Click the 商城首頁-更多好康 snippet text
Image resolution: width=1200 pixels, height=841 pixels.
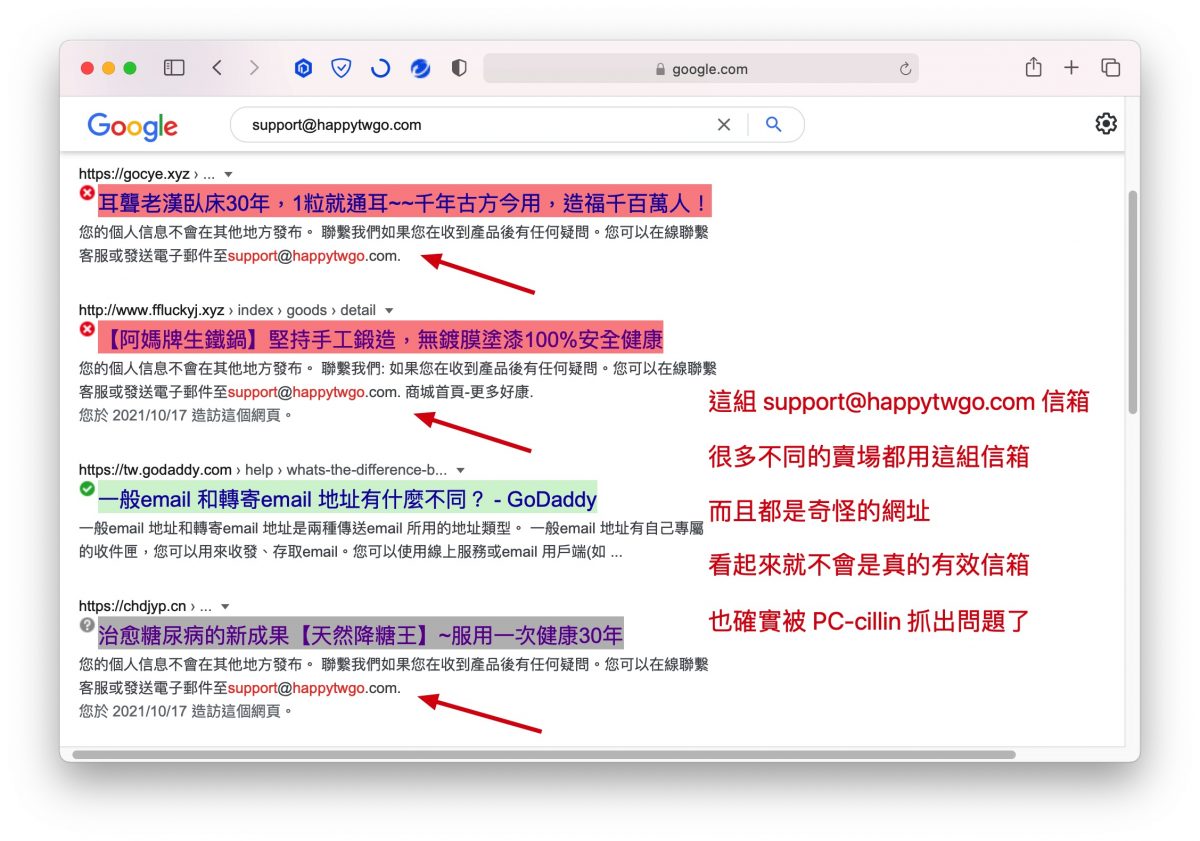(470, 393)
